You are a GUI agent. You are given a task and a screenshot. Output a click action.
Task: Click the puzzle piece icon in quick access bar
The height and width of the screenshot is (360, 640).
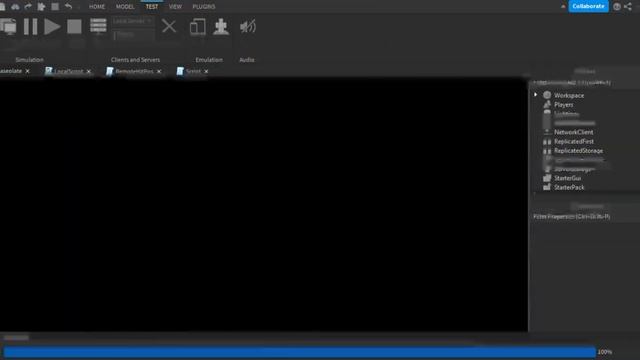[41, 6]
